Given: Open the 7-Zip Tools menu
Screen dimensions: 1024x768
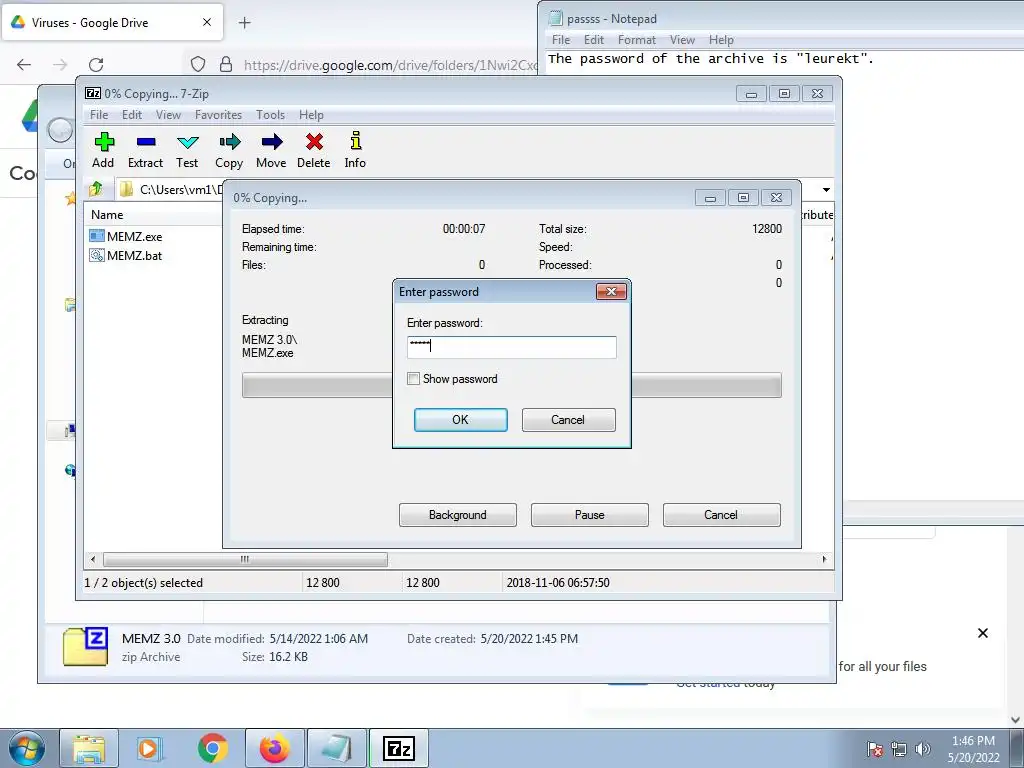Looking at the screenshot, I should (270, 115).
